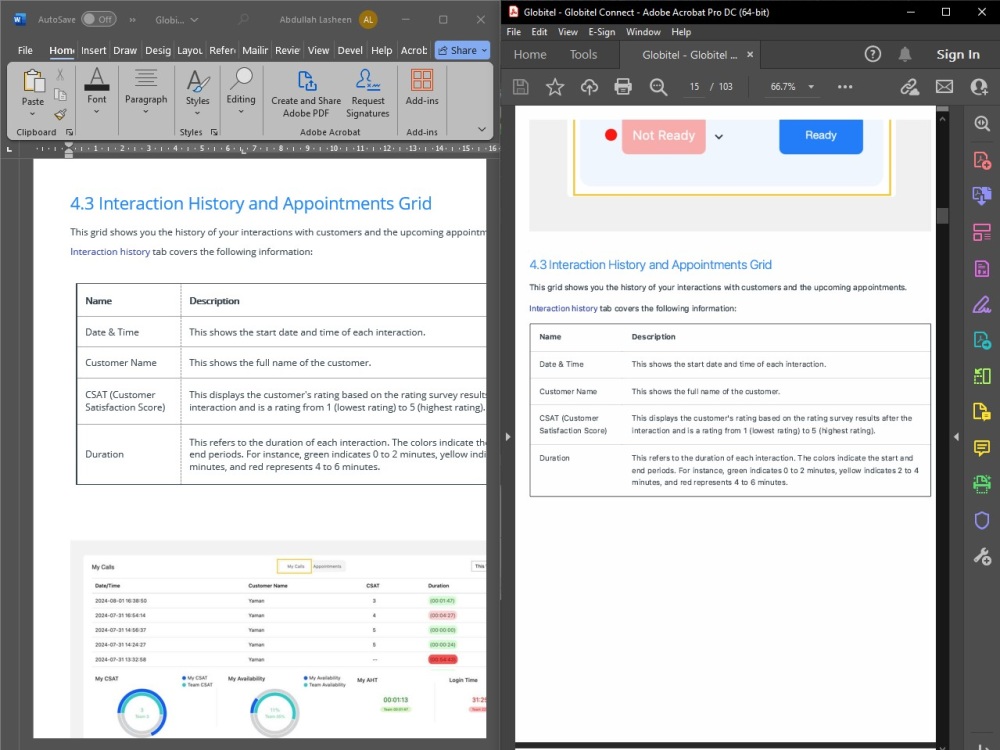This screenshot has height=750, width=1000.
Task: Open the Protect shield tool in sidebar
Action: 982,520
